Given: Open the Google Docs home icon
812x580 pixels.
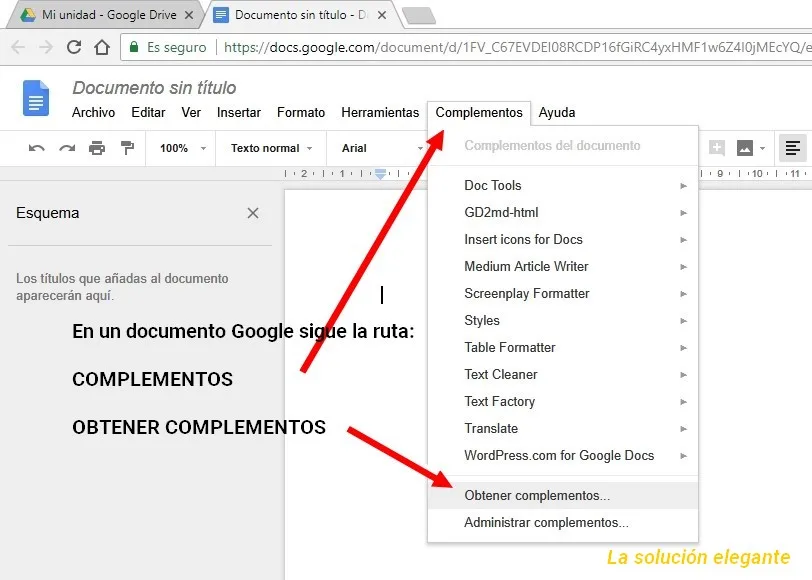Looking at the screenshot, I should tap(36, 99).
